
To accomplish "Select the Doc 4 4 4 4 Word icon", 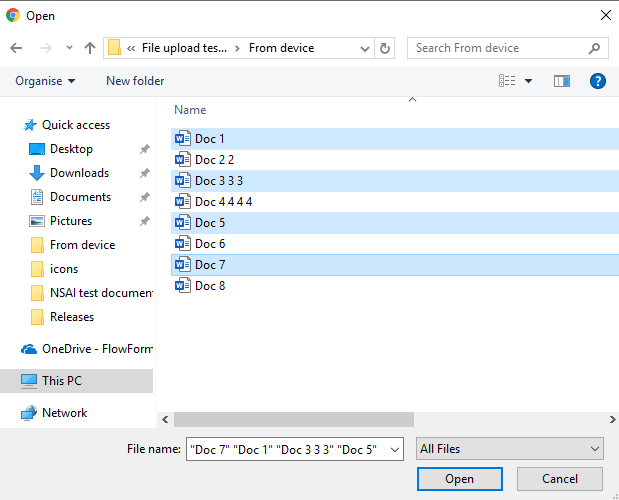I will tap(183, 202).
